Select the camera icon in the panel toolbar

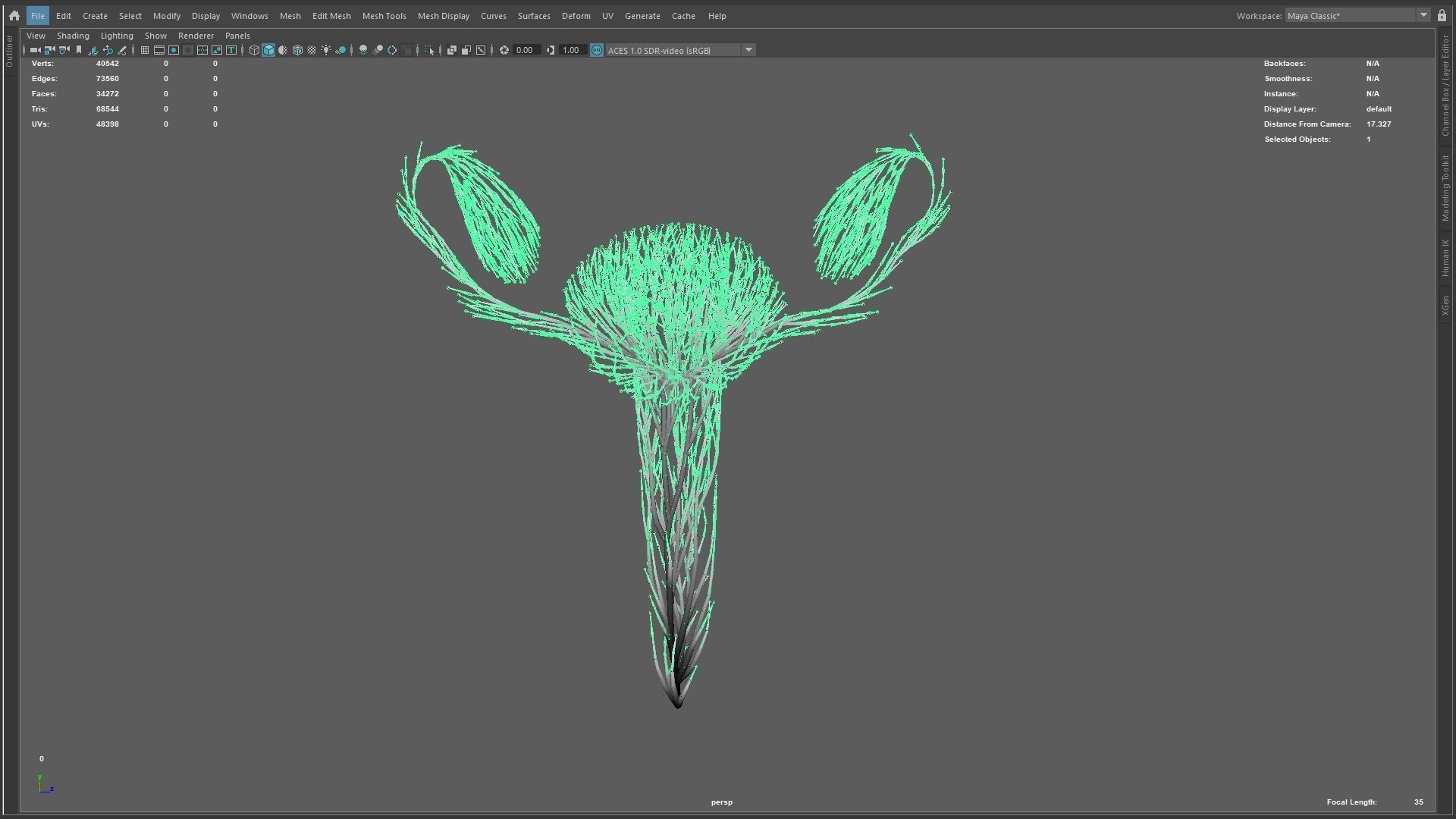[35, 50]
